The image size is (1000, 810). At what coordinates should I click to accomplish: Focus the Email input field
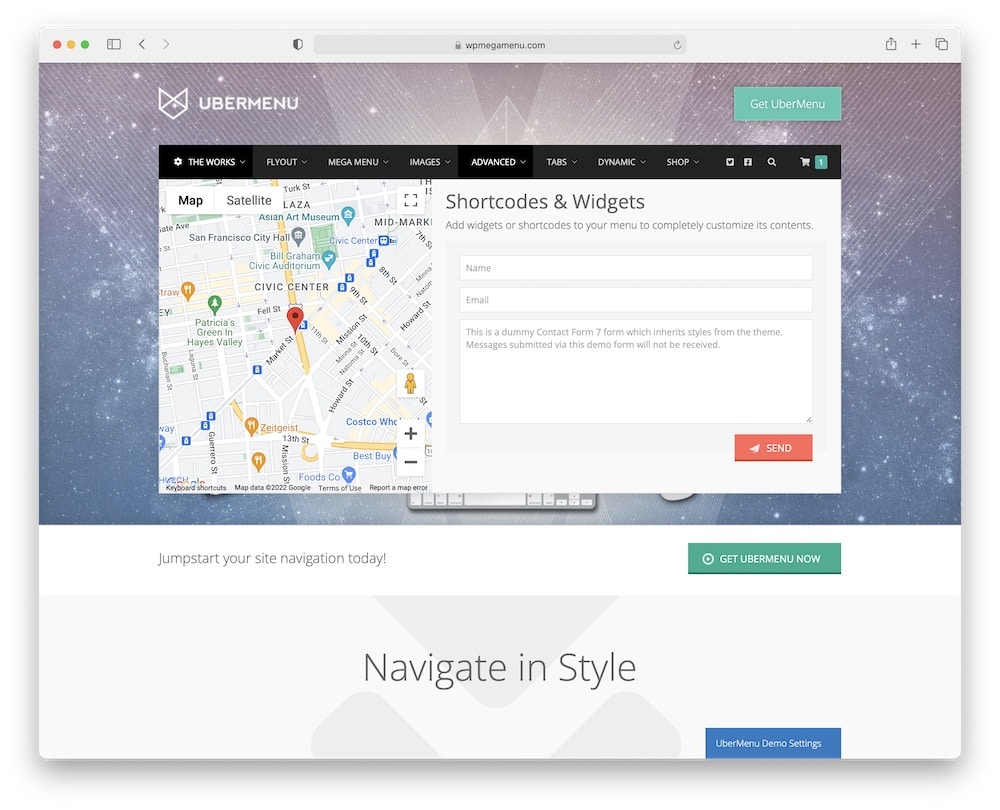click(636, 300)
